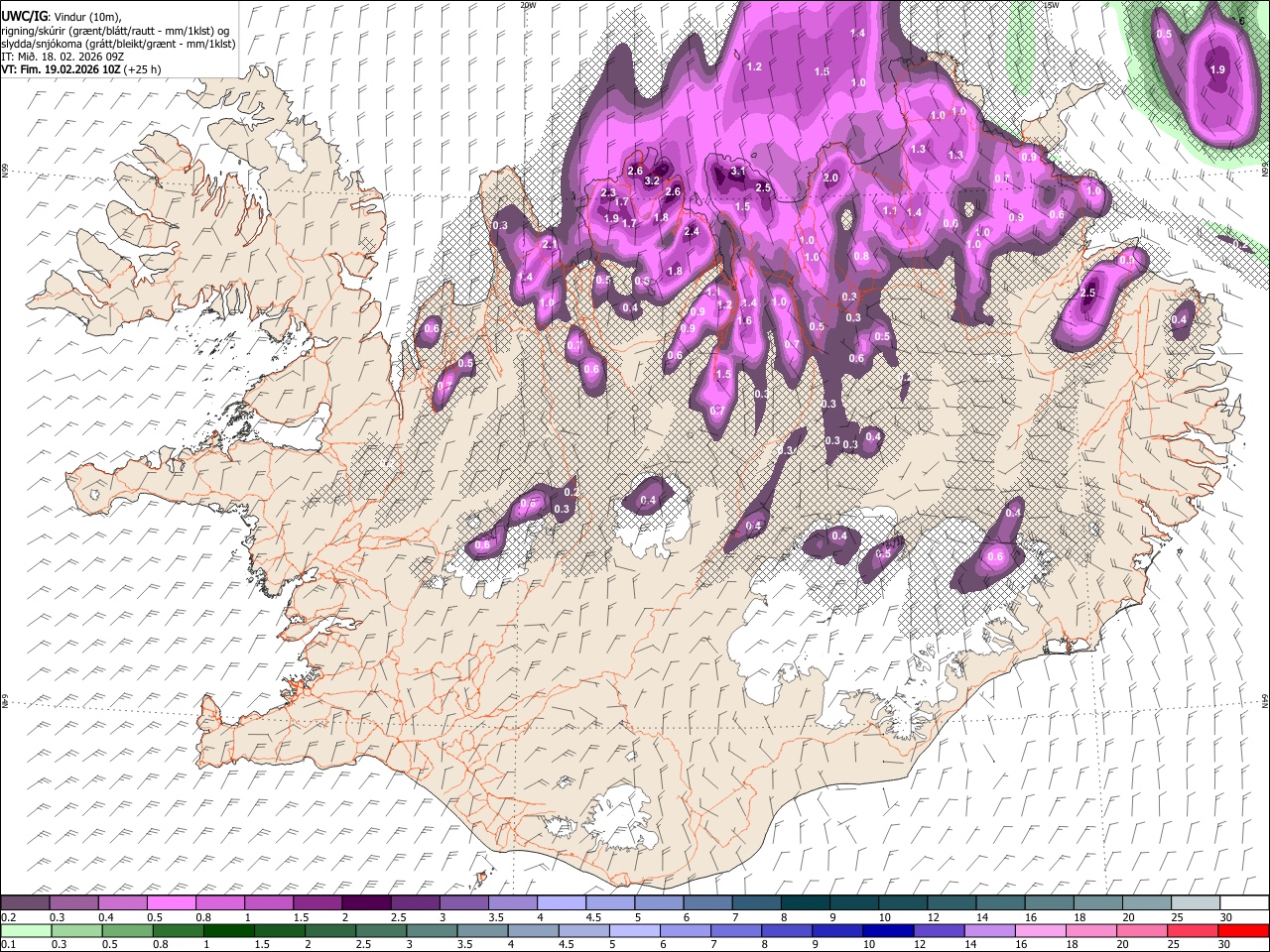Viewport: 1270px width, 952px height.
Task: Click the darkest purple 2 swatch in upper scale
Action: pos(366,903)
